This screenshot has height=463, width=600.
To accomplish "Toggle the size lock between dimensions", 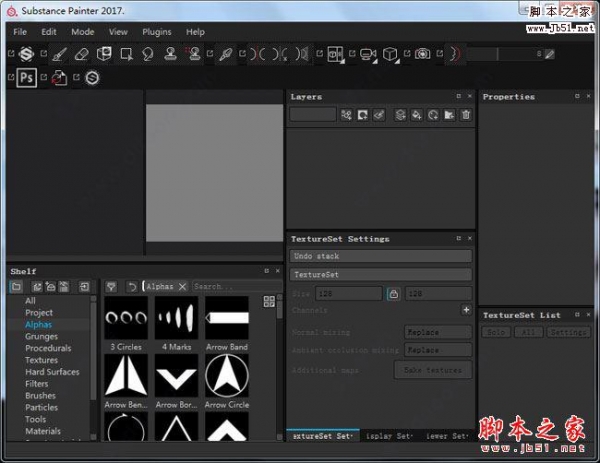I will pos(394,293).
